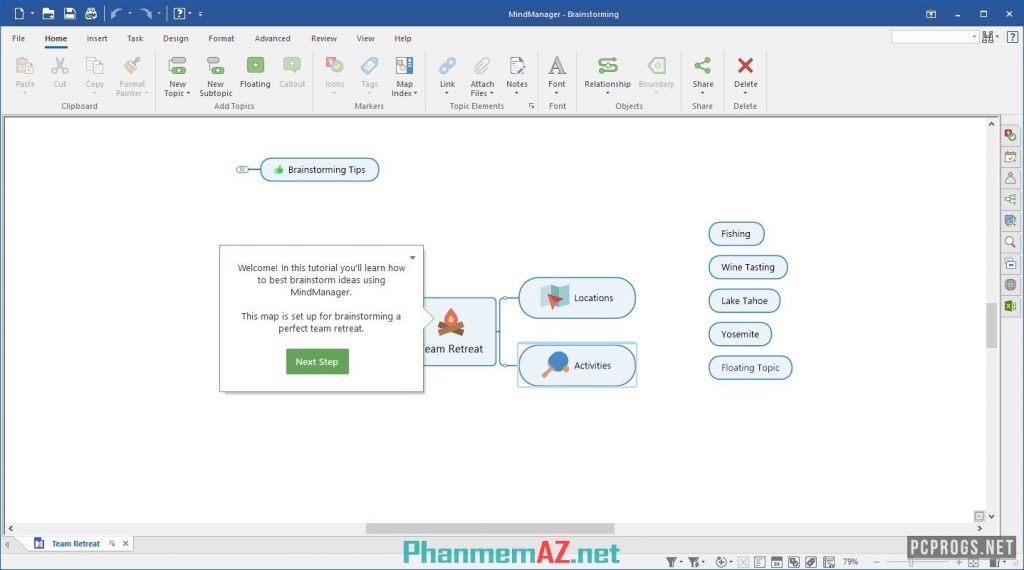Select the Brainstorming Tips topic
The width and height of the screenshot is (1024, 570).
(x=319, y=170)
